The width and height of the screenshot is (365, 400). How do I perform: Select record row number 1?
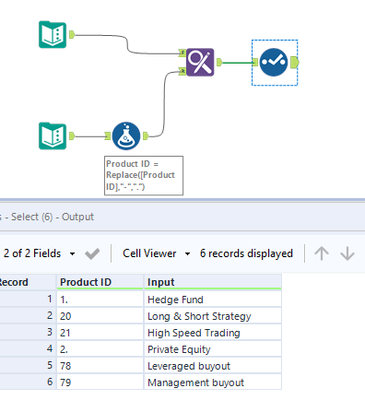pyautogui.click(x=28, y=299)
